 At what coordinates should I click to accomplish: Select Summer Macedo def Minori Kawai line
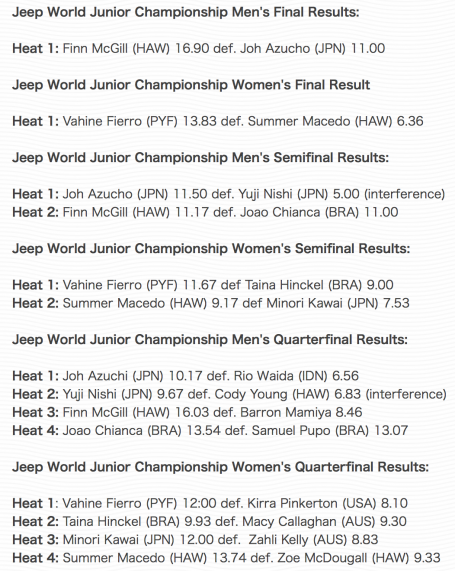[211, 303]
